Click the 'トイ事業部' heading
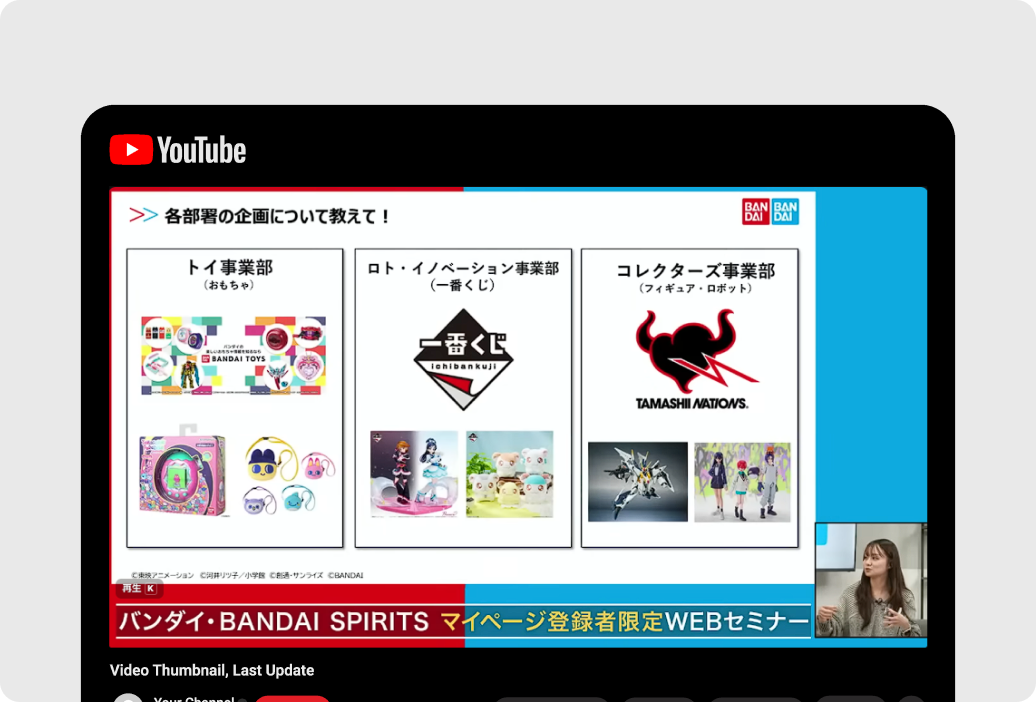1036x702 pixels. click(x=229, y=267)
